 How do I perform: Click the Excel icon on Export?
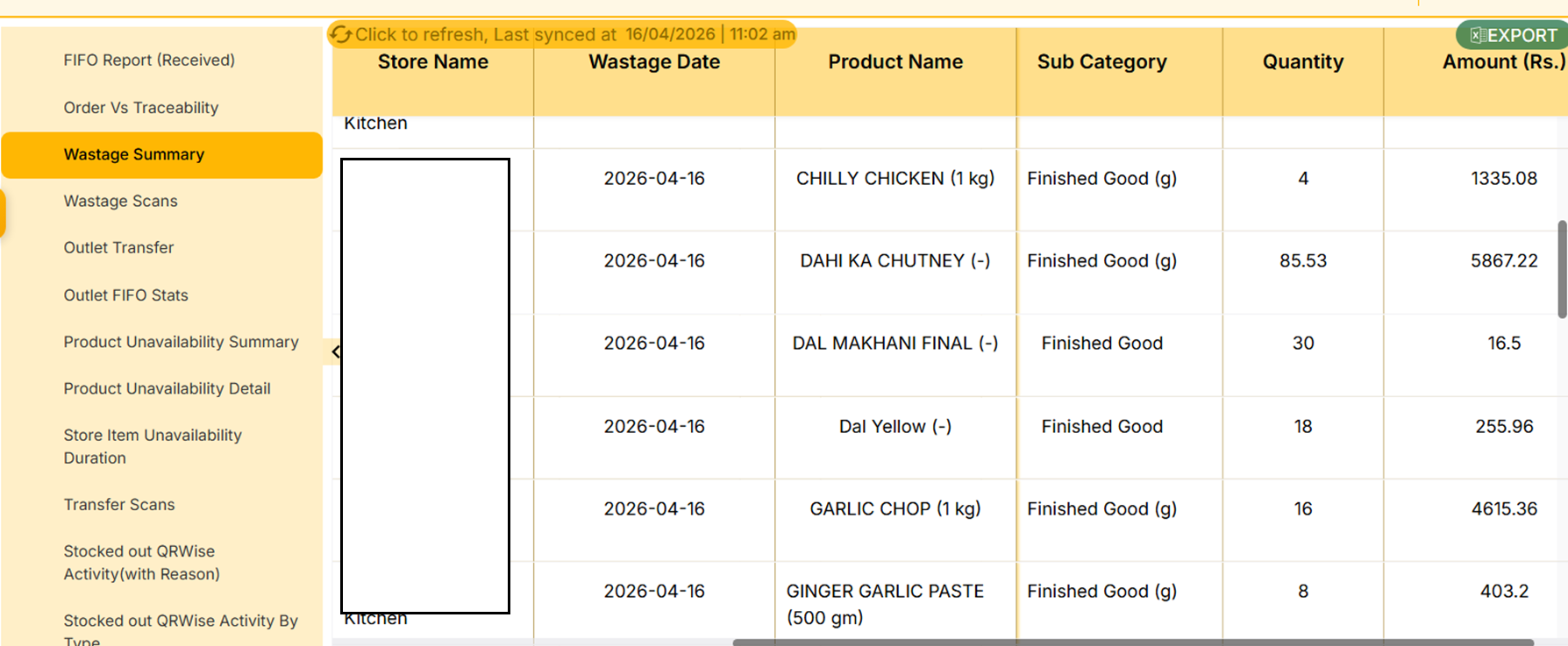tap(1478, 35)
